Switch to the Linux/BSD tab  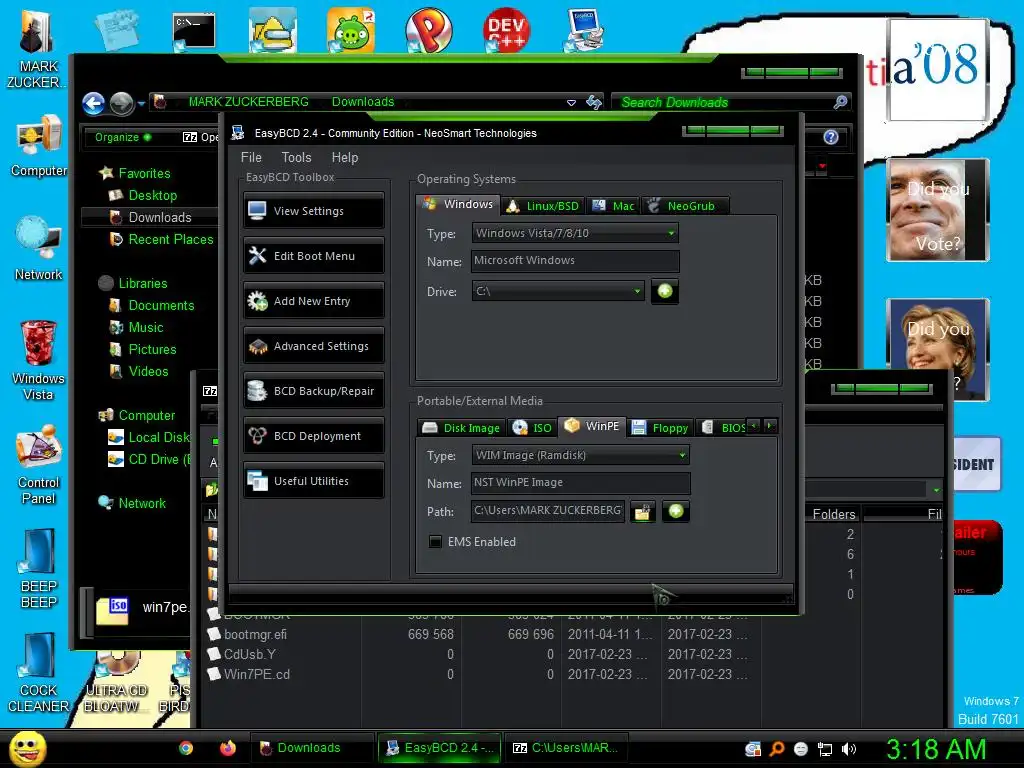click(x=543, y=206)
